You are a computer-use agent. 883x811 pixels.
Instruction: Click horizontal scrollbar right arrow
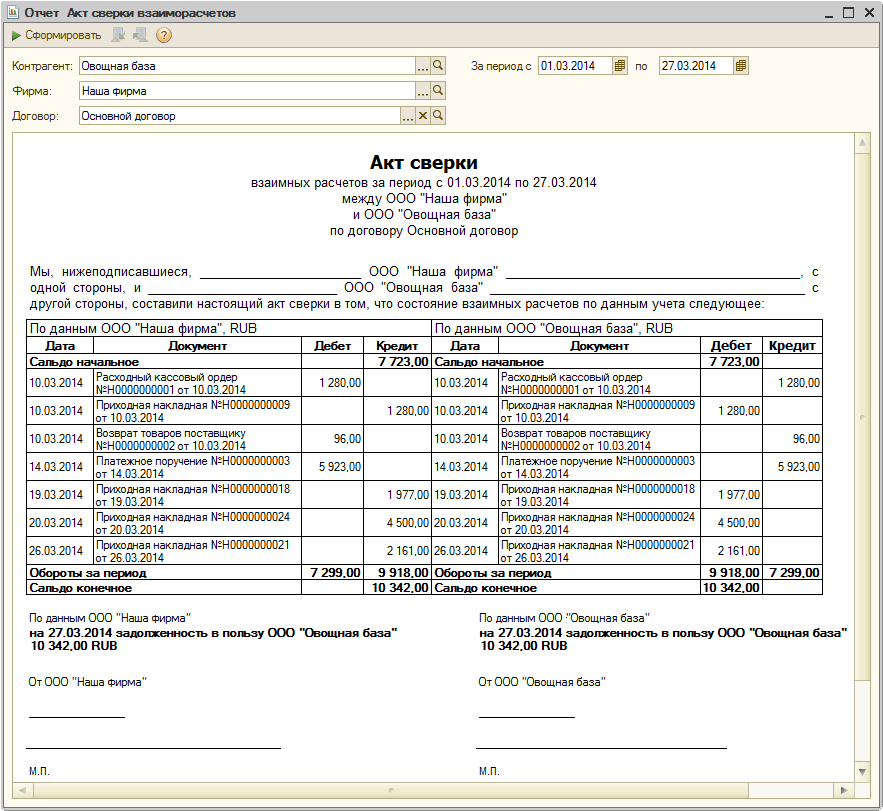click(844, 790)
